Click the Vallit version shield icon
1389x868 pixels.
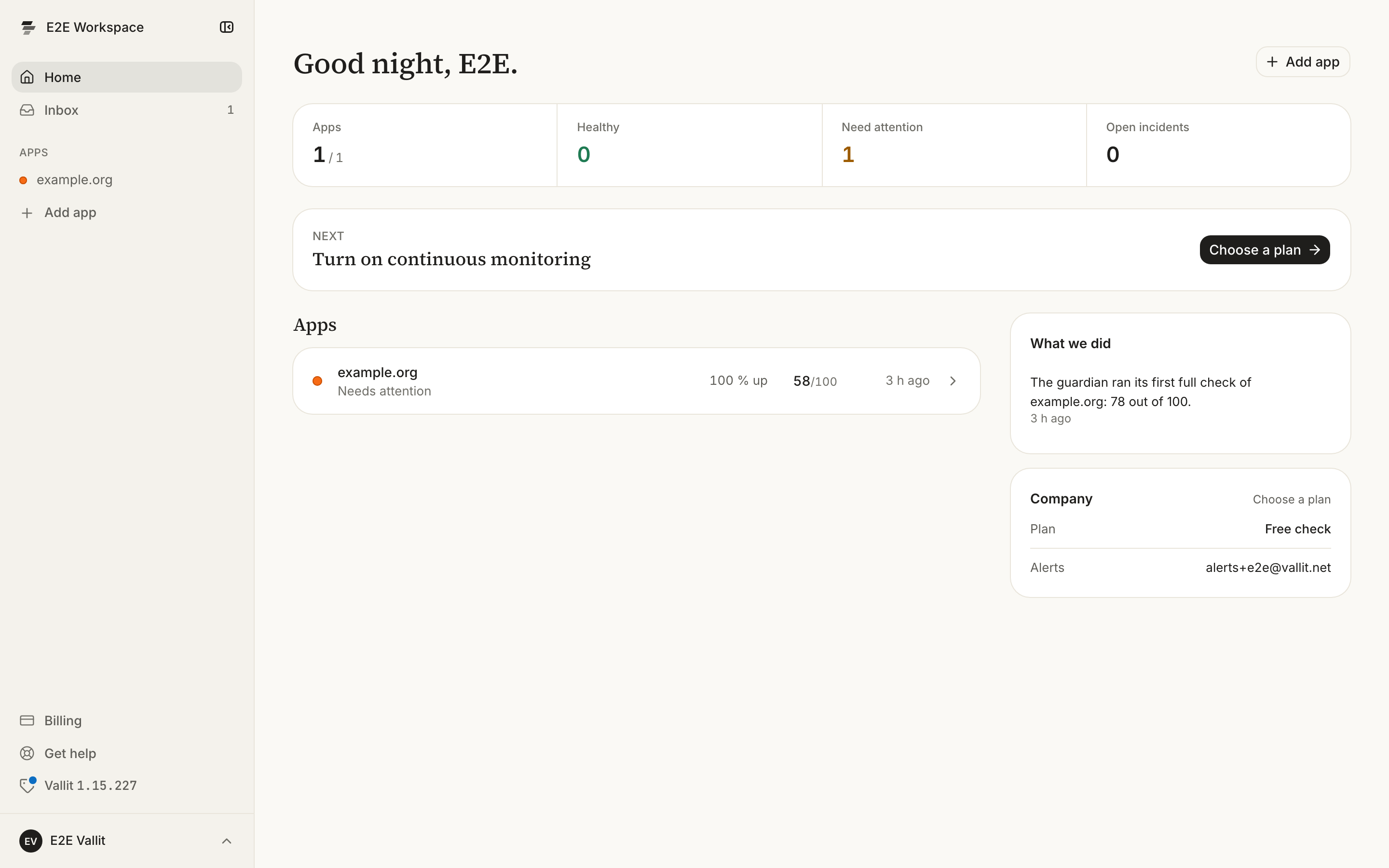point(27,786)
